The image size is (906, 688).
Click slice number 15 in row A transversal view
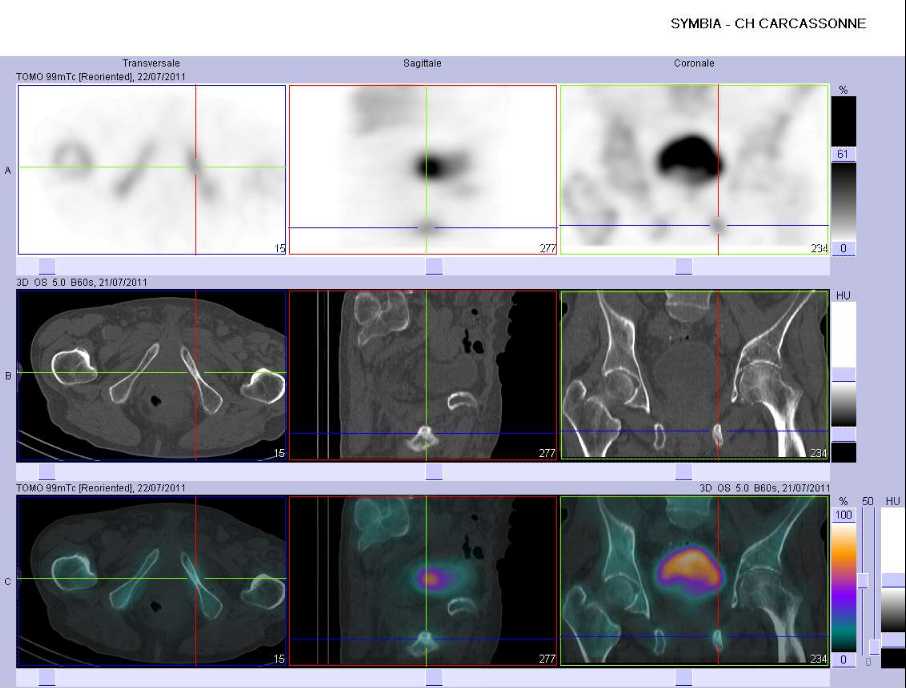pyautogui.click(x=280, y=248)
